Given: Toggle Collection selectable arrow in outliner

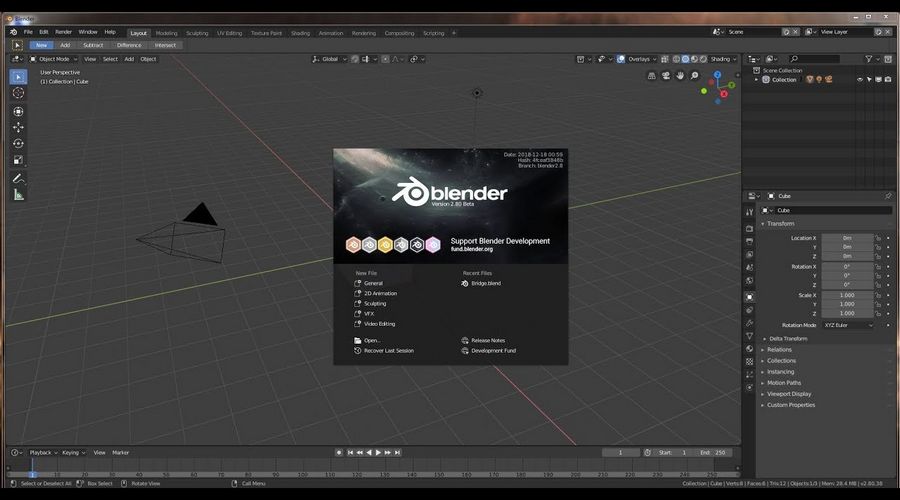Looking at the screenshot, I should pyautogui.click(x=869, y=80).
